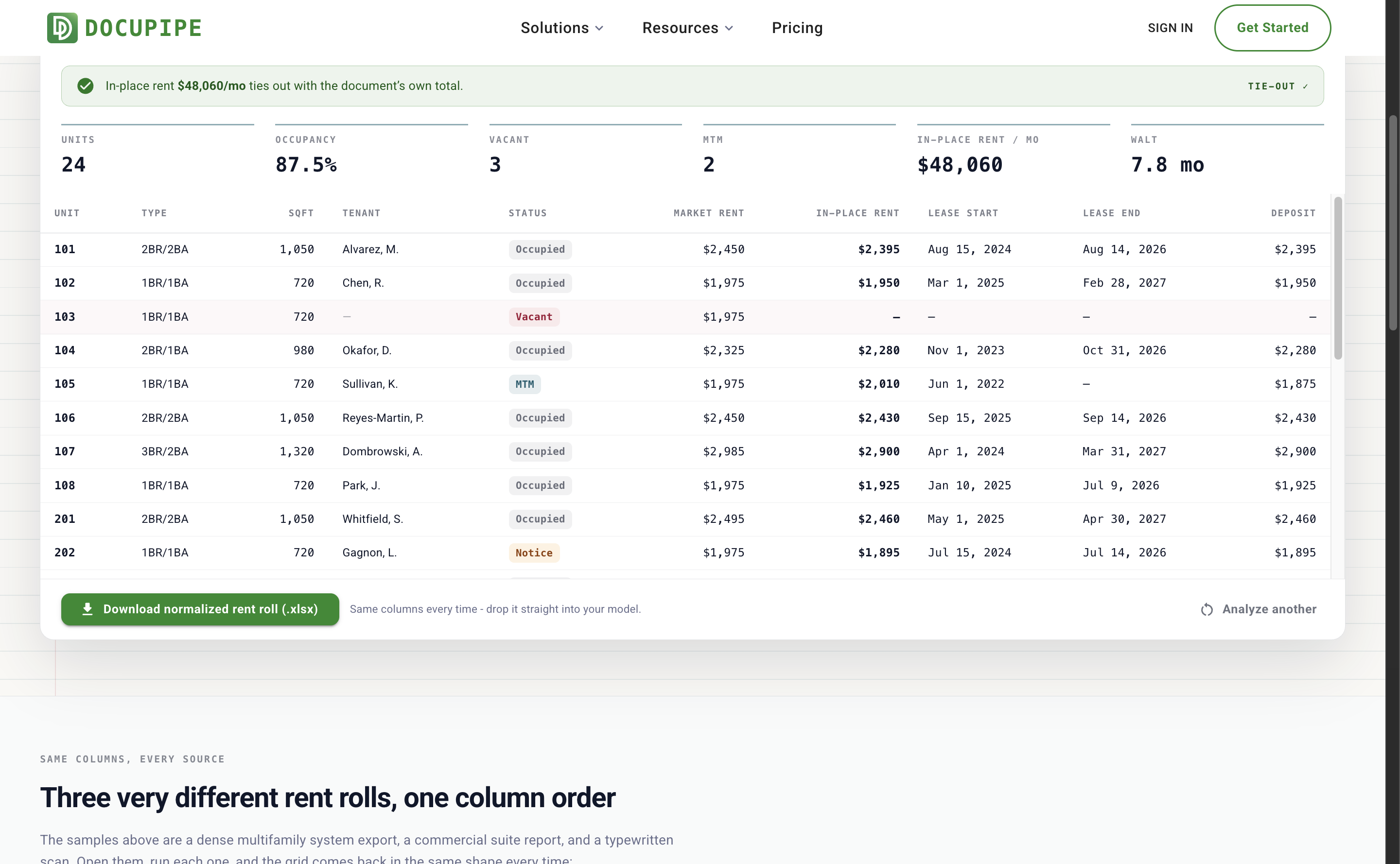Click the DOCUPIPE wordmark
The height and width of the screenshot is (864, 1400).
coord(143,28)
